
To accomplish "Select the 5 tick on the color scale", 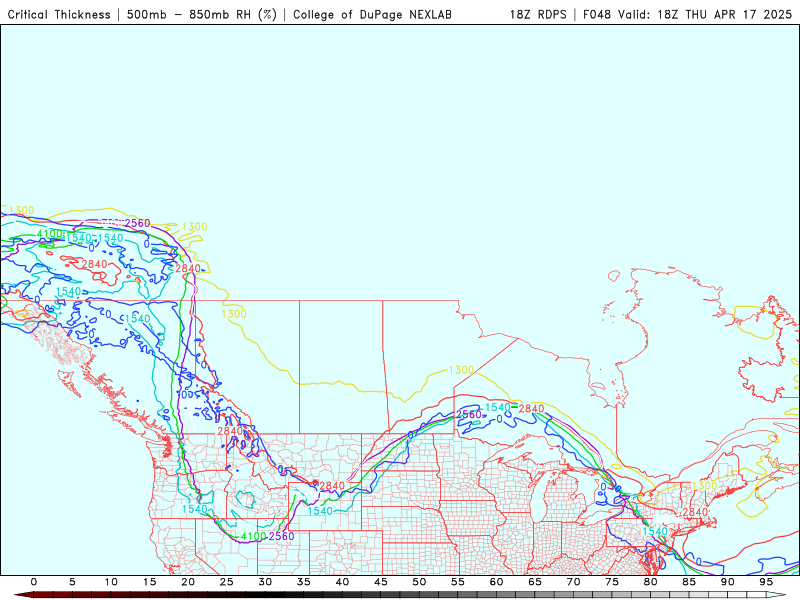I will click(x=72, y=582).
